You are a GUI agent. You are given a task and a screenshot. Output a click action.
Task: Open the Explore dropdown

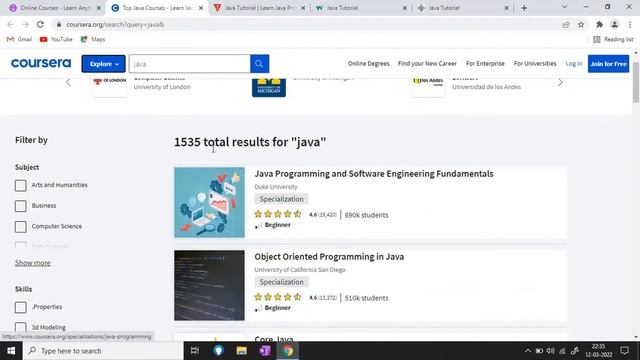tap(104, 64)
